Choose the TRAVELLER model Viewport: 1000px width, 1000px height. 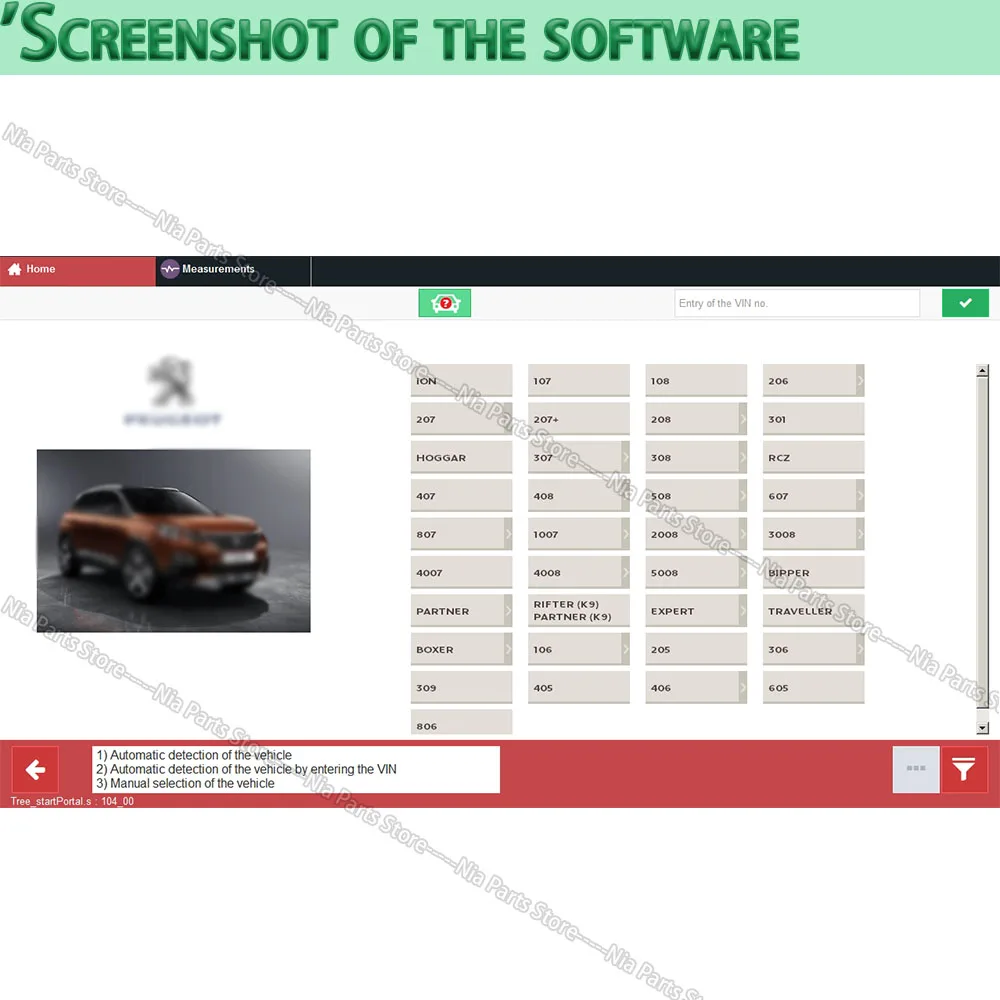pos(813,610)
